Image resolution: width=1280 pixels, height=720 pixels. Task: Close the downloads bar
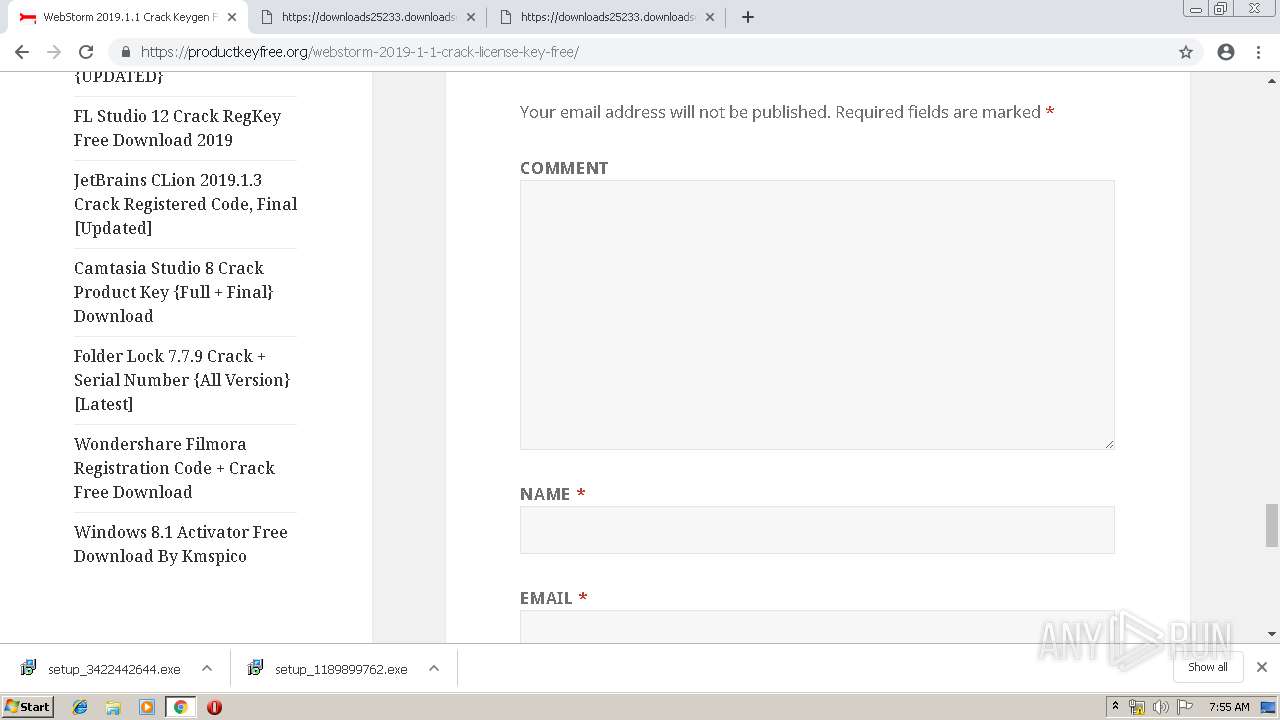[x=1262, y=667]
